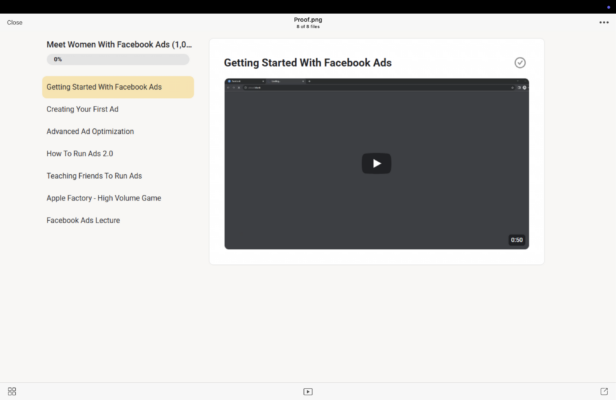Show the grid view of files
Image resolution: width=616 pixels, height=400 pixels.
[x=12, y=391]
